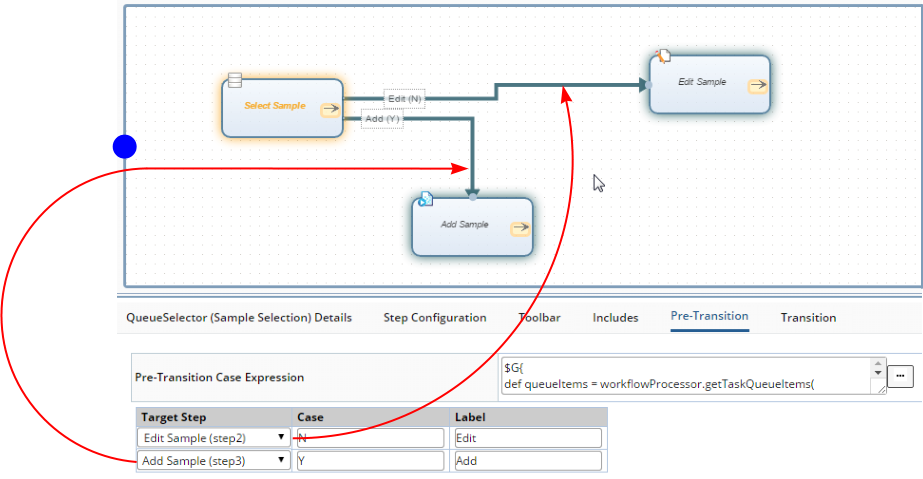Click the Label field containing Add
Viewport: 923px width, 479px height.
tap(528, 461)
